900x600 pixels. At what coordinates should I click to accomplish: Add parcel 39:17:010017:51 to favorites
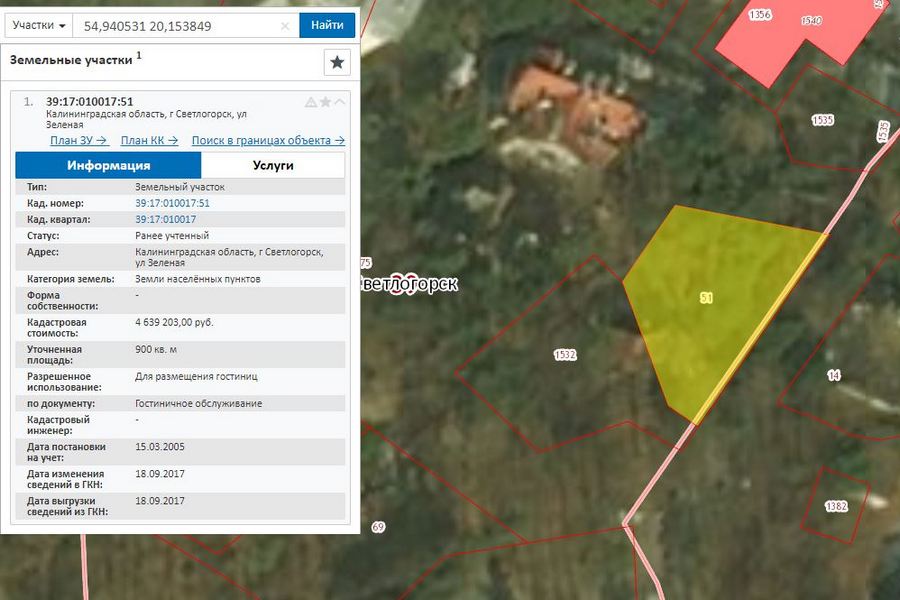point(325,102)
